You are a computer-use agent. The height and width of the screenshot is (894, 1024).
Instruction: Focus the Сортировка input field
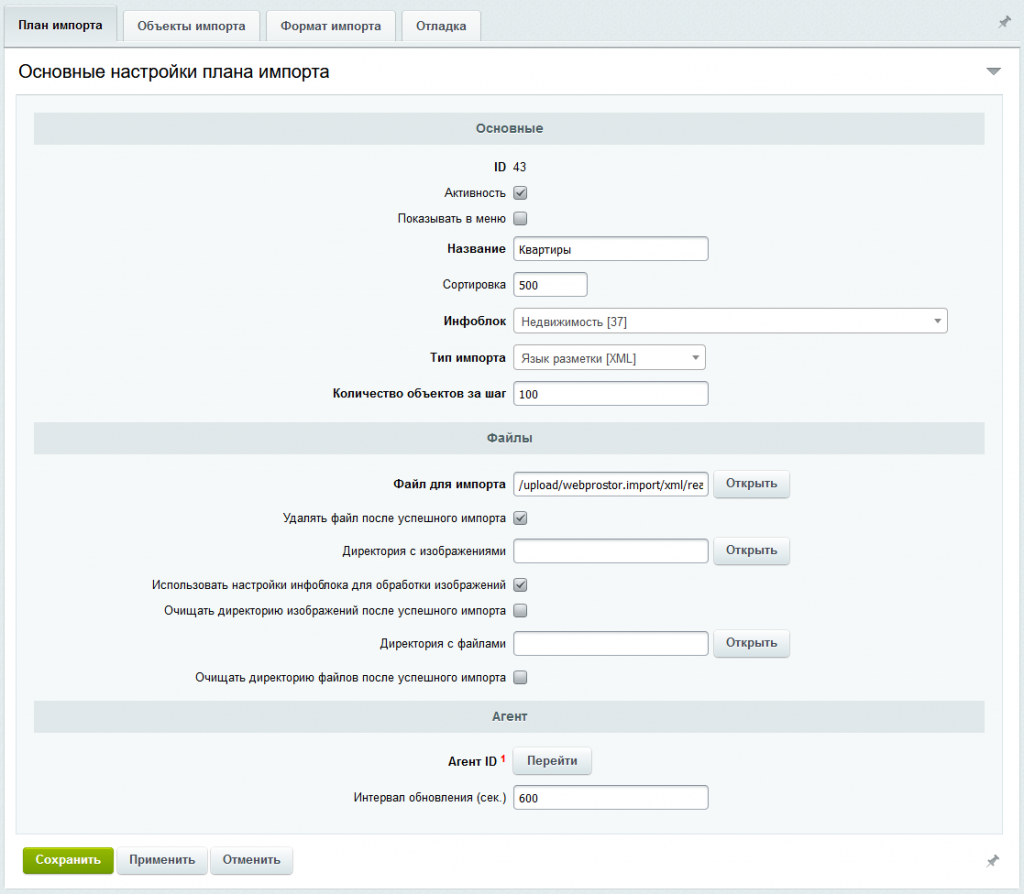tap(550, 285)
